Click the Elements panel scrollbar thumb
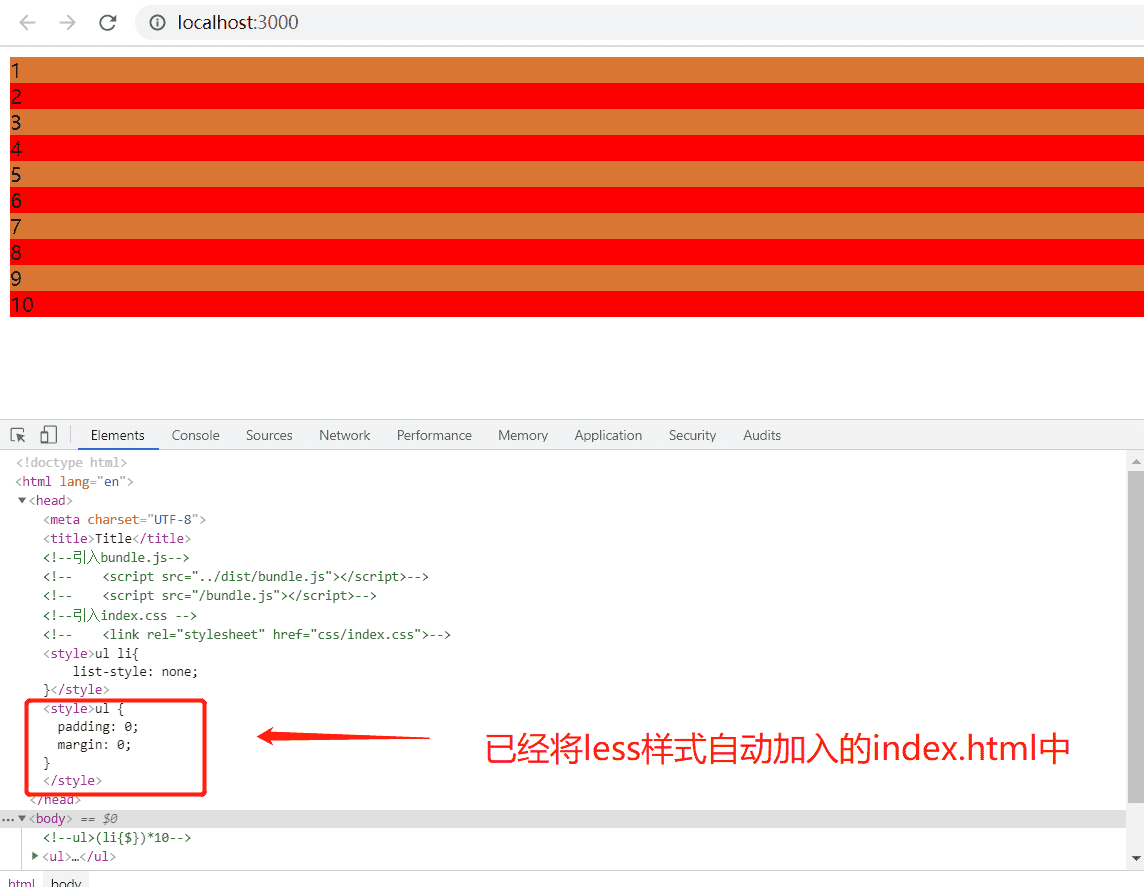 (x=1136, y=637)
